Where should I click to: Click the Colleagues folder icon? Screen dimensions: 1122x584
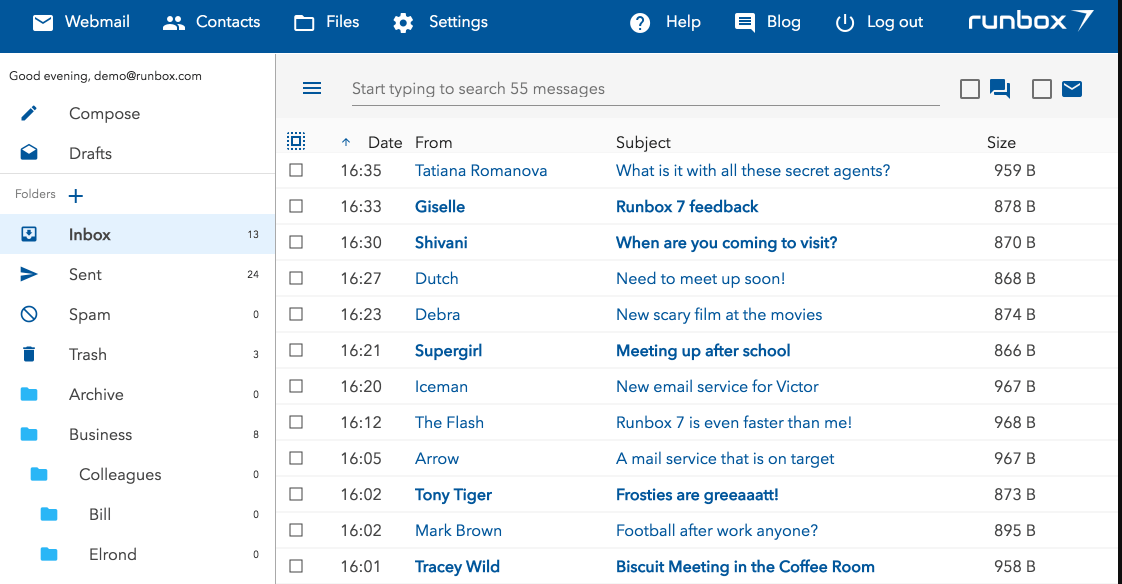[39, 474]
